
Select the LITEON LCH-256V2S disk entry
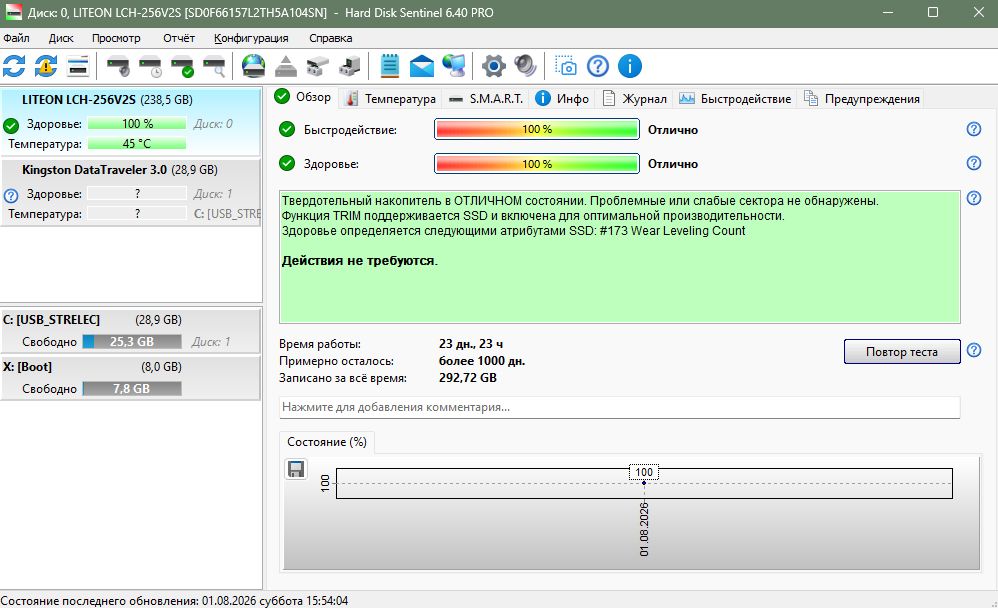tap(130, 122)
